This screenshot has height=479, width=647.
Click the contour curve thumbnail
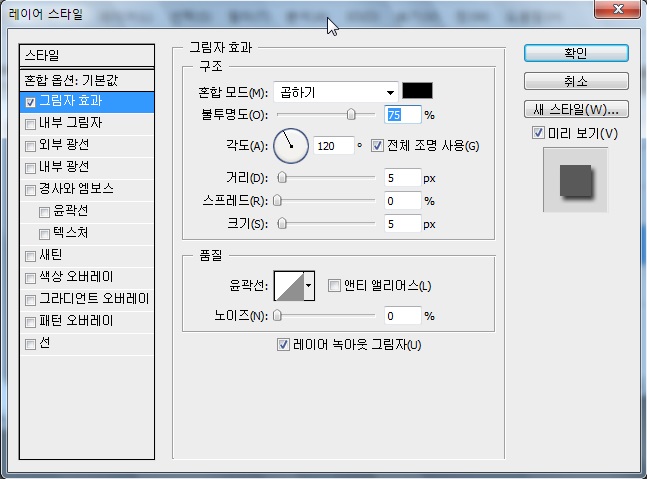click(x=288, y=285)
